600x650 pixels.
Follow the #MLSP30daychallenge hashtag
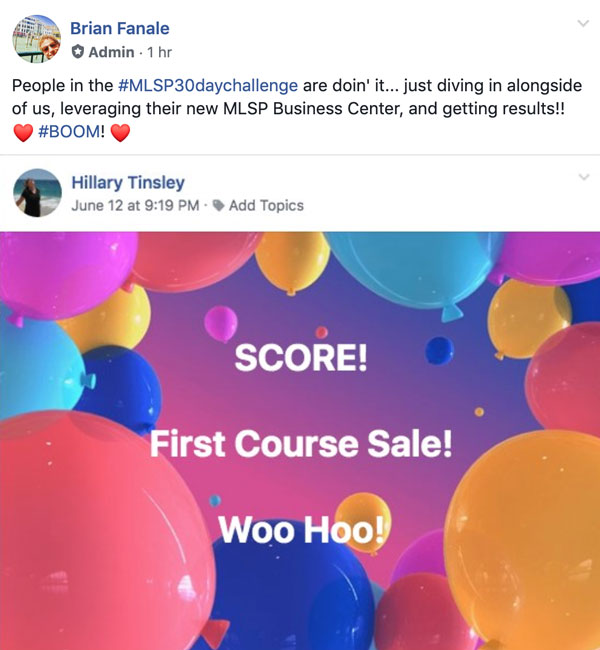(x=208, y=86)
